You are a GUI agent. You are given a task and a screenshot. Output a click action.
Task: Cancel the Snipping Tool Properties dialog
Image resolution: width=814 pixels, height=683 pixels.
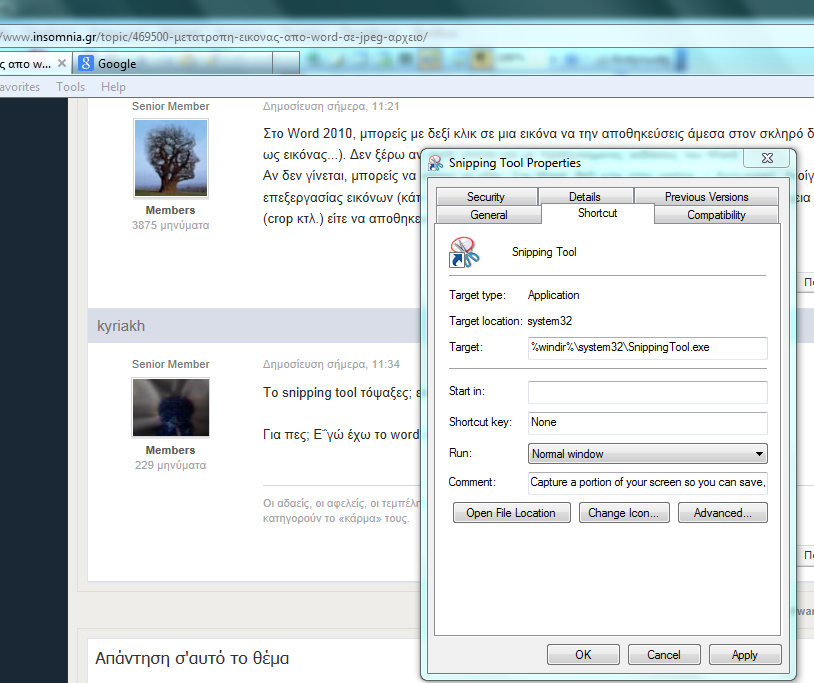tap(664, 654)
